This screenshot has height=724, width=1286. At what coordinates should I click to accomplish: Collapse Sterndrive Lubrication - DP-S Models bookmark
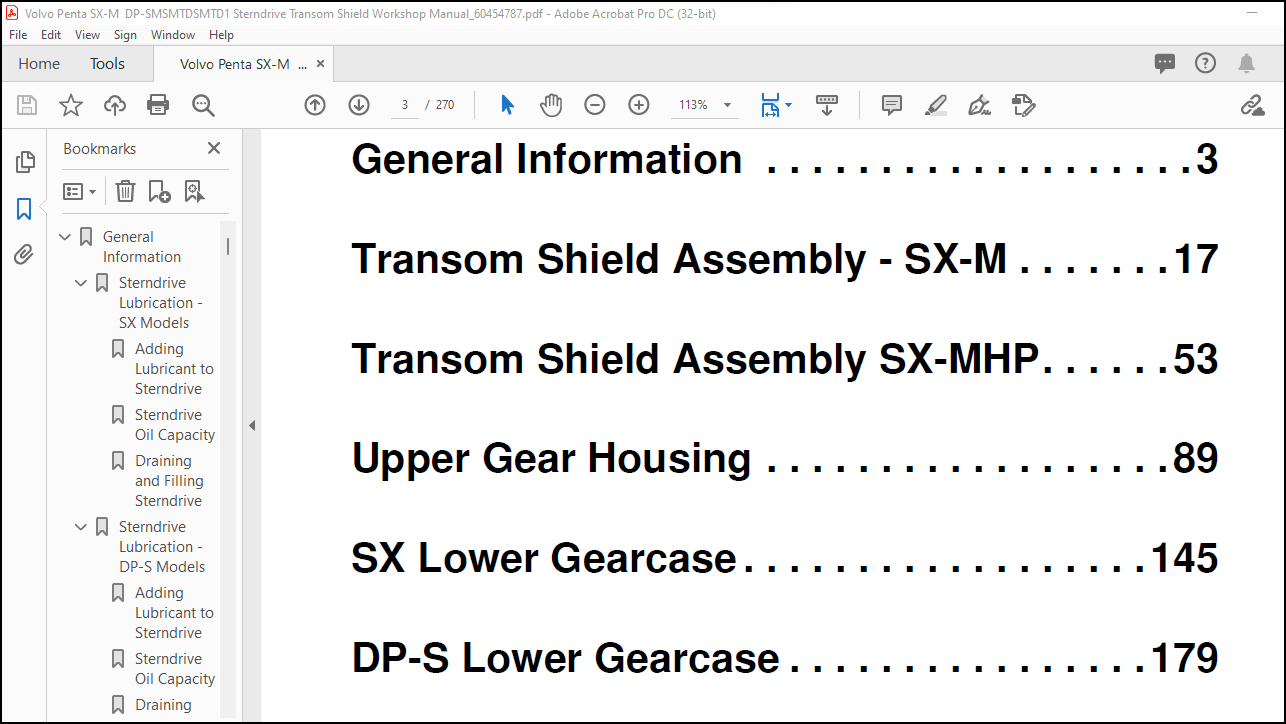pos(81,527)
